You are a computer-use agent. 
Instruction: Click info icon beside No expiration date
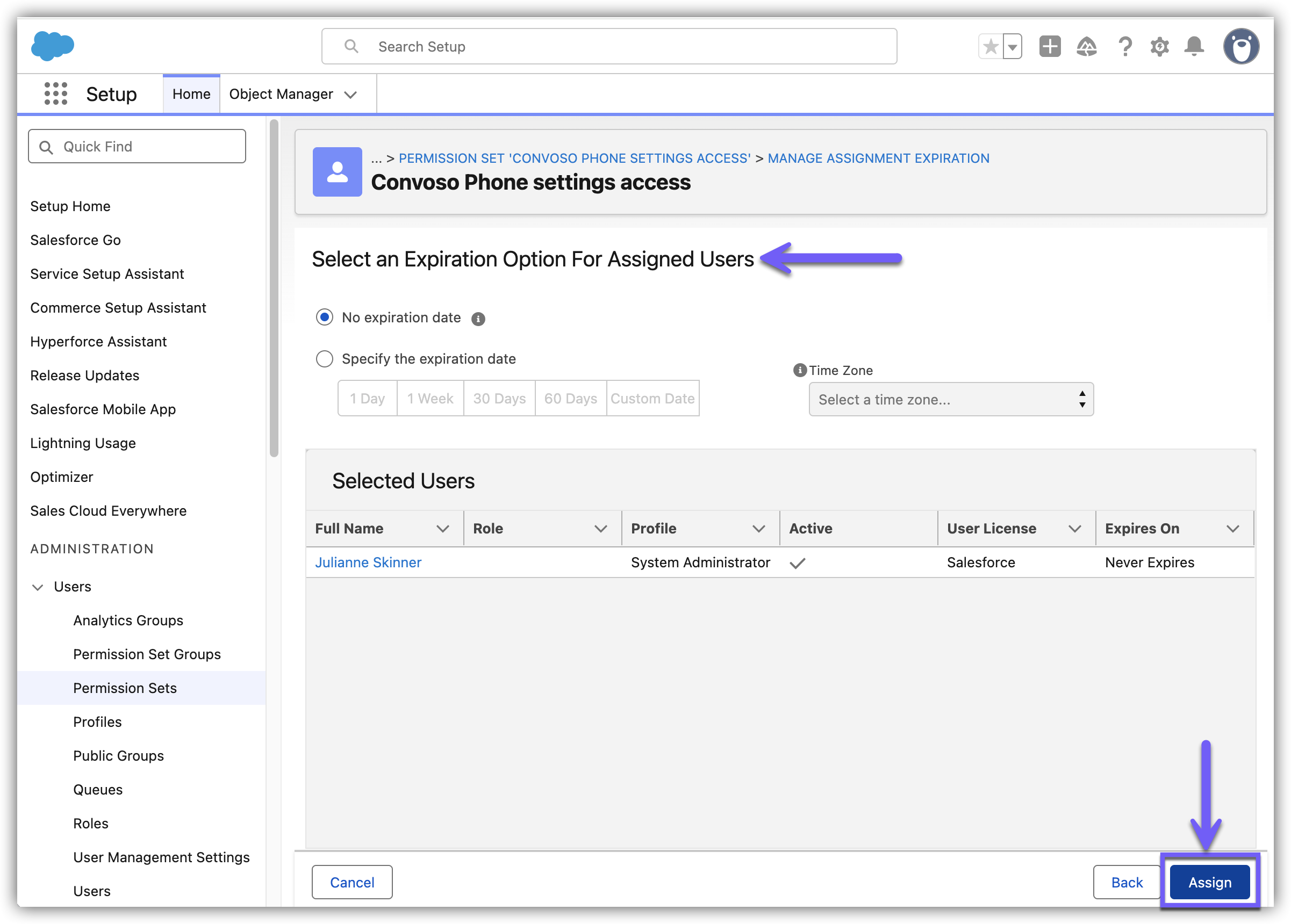coord(478,319)
